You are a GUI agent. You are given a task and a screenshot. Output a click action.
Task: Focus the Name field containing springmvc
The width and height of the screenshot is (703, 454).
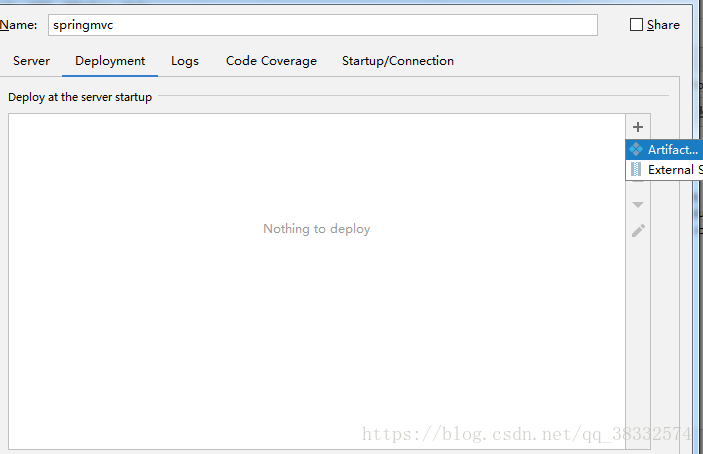323,25
